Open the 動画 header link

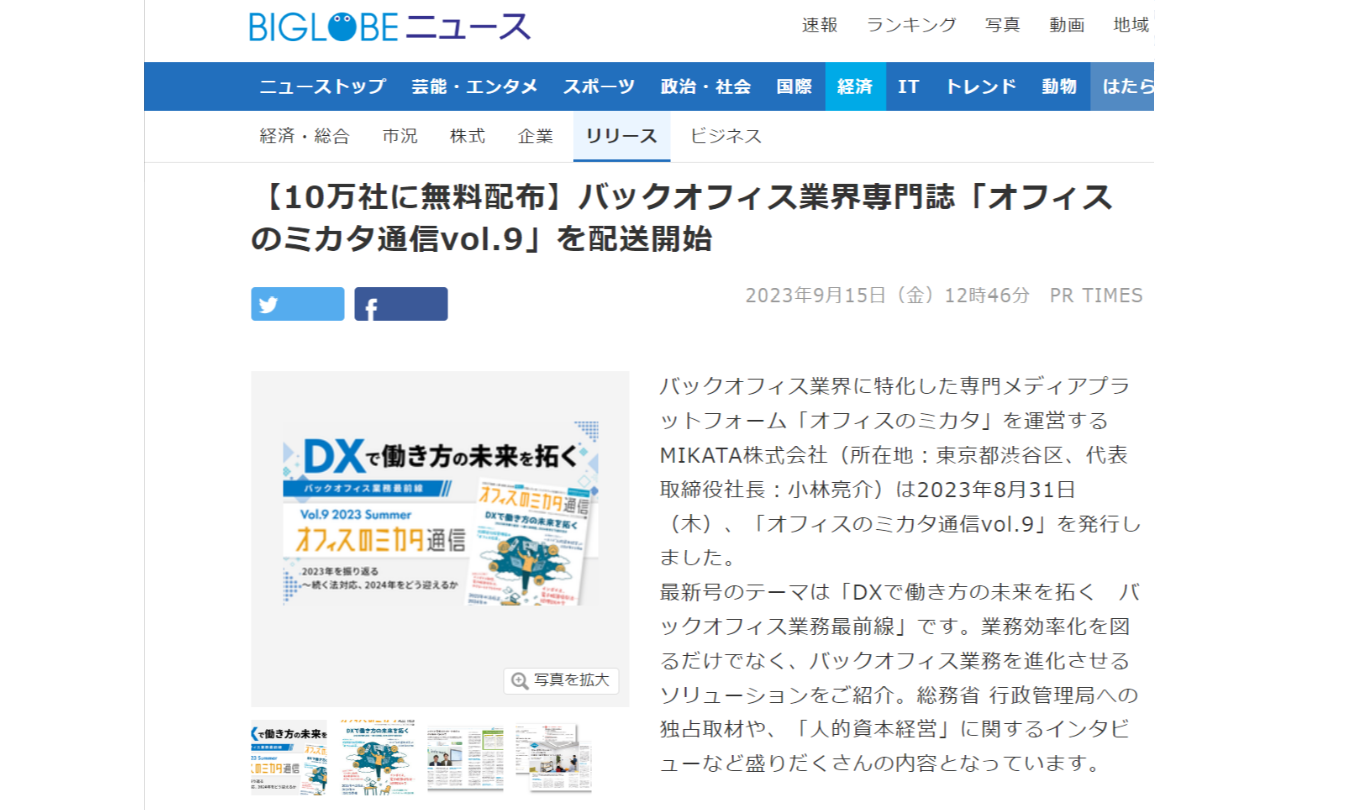tap(1067, 25)
